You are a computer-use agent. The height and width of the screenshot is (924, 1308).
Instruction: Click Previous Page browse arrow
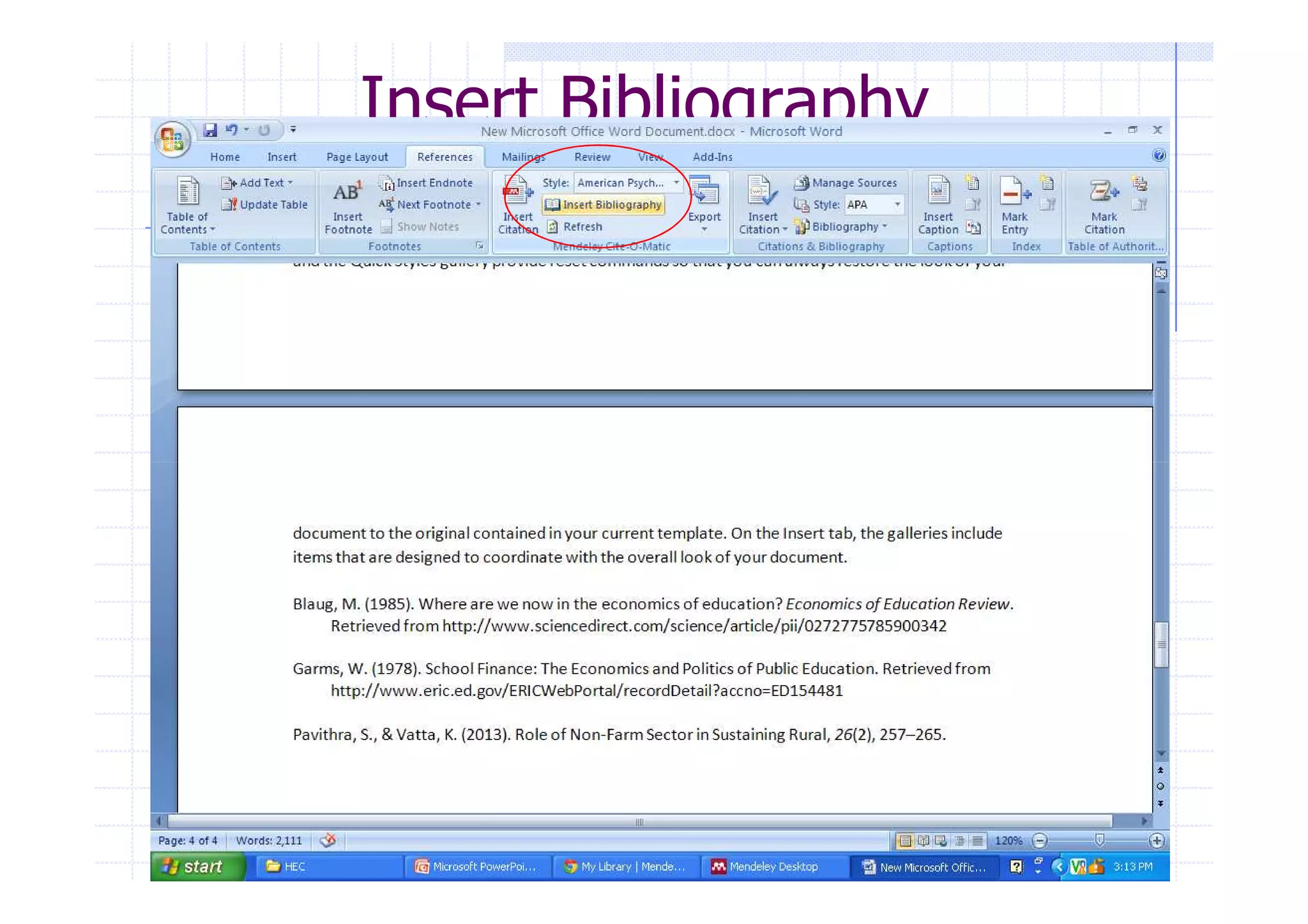click(1160, 770)
